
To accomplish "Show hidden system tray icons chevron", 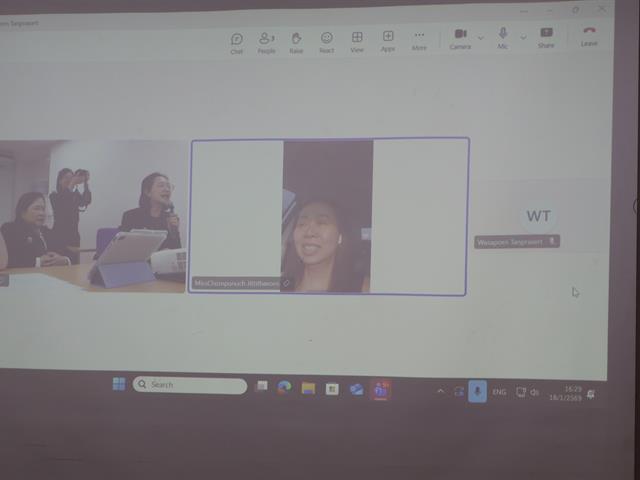I will (x=441, y=391).
